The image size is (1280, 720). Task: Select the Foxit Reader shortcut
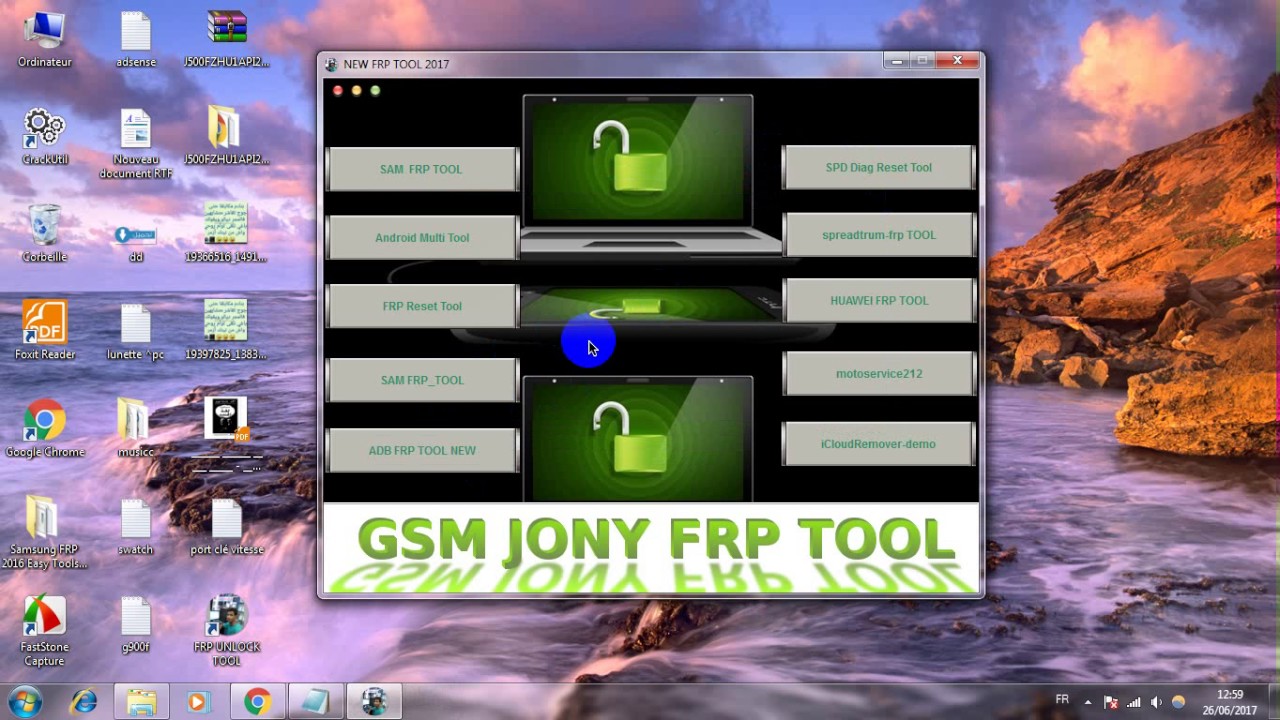45,331
